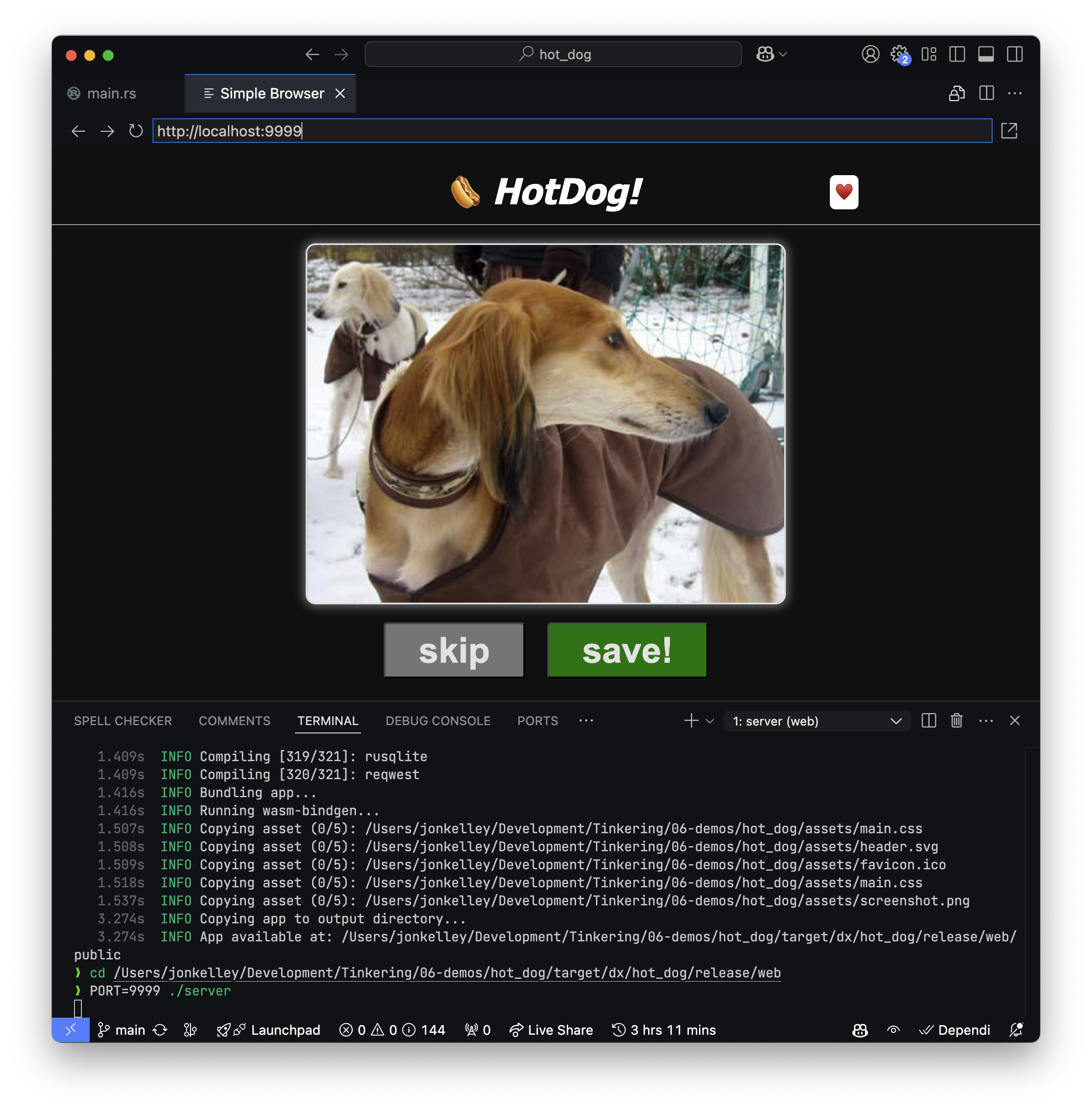This screenshot has width=1092, height=1111.
Task: Toggle the bottom panel visibility
Action: point(986,55)
